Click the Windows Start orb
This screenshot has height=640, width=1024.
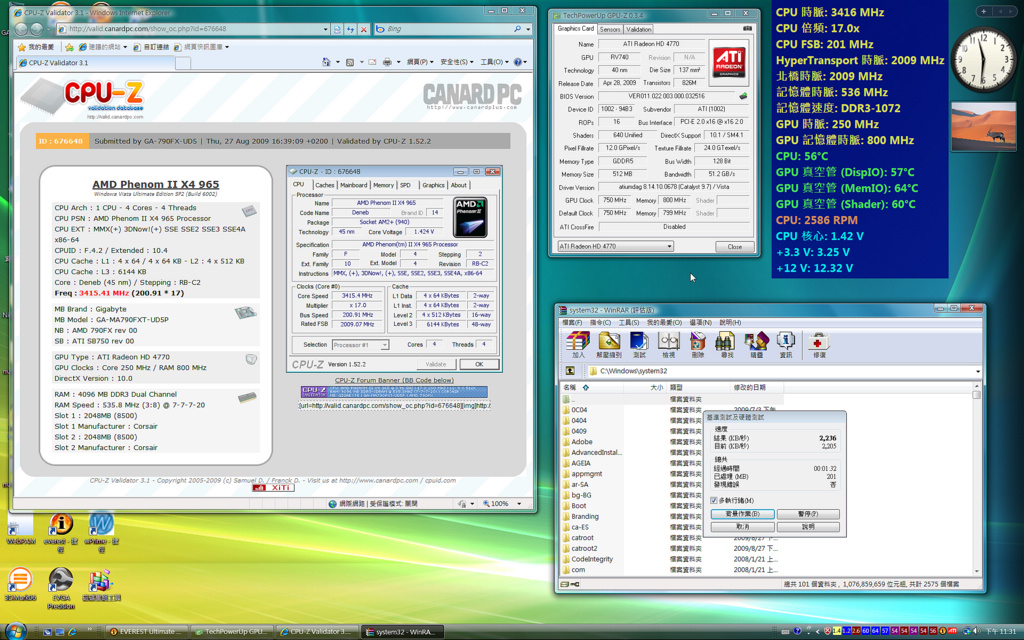click(14, 631)
